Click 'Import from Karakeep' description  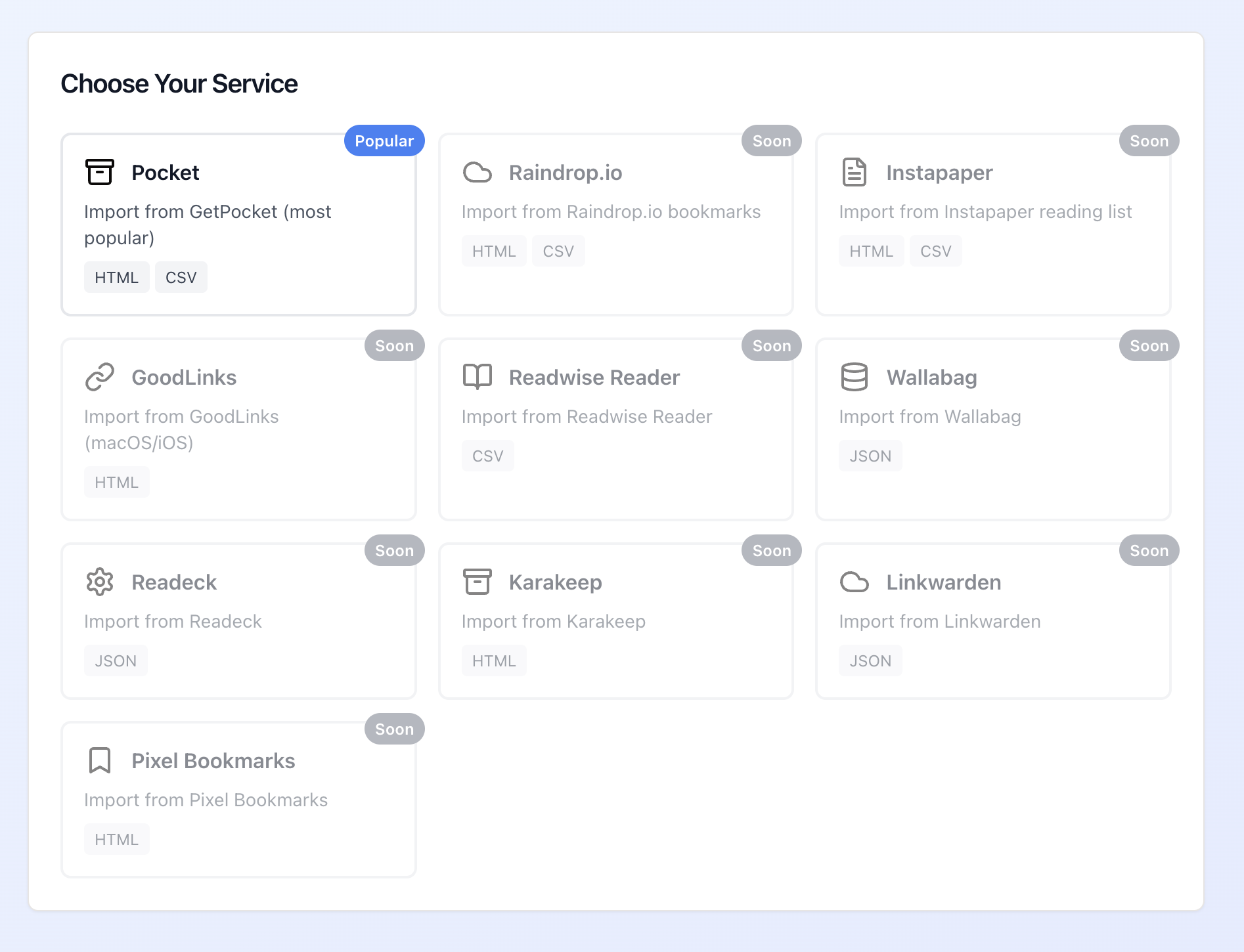pos(554,621)
